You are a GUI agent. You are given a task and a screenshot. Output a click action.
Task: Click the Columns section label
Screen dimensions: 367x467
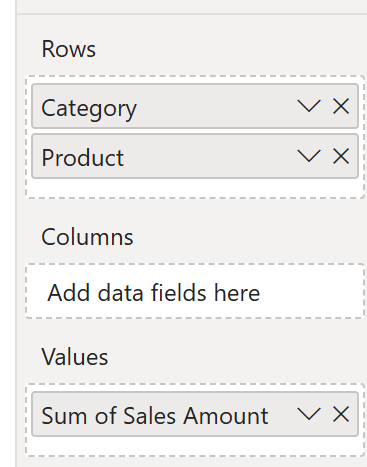click(x=87, y=237)
